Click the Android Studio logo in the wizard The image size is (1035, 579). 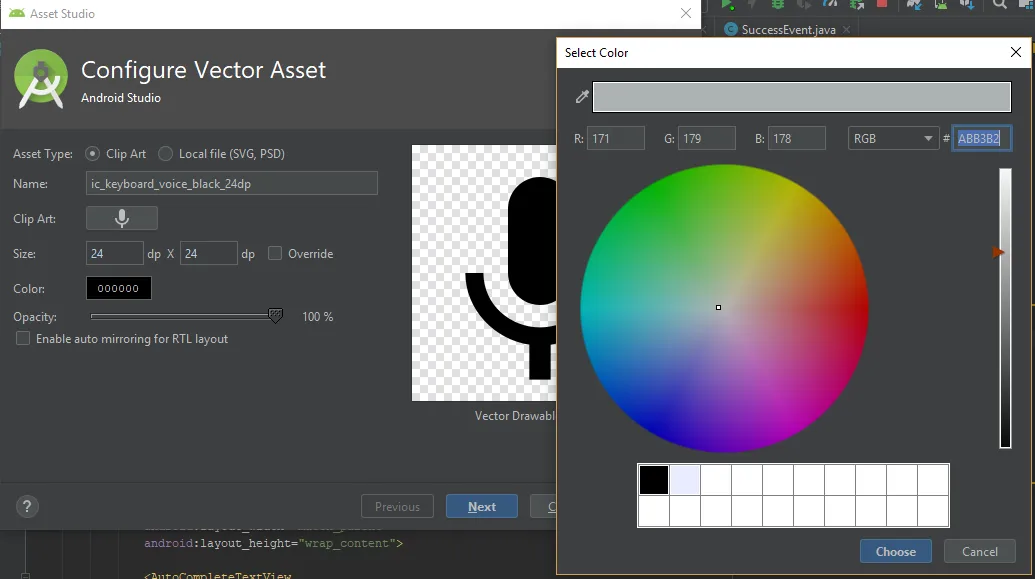coord(41,79)
